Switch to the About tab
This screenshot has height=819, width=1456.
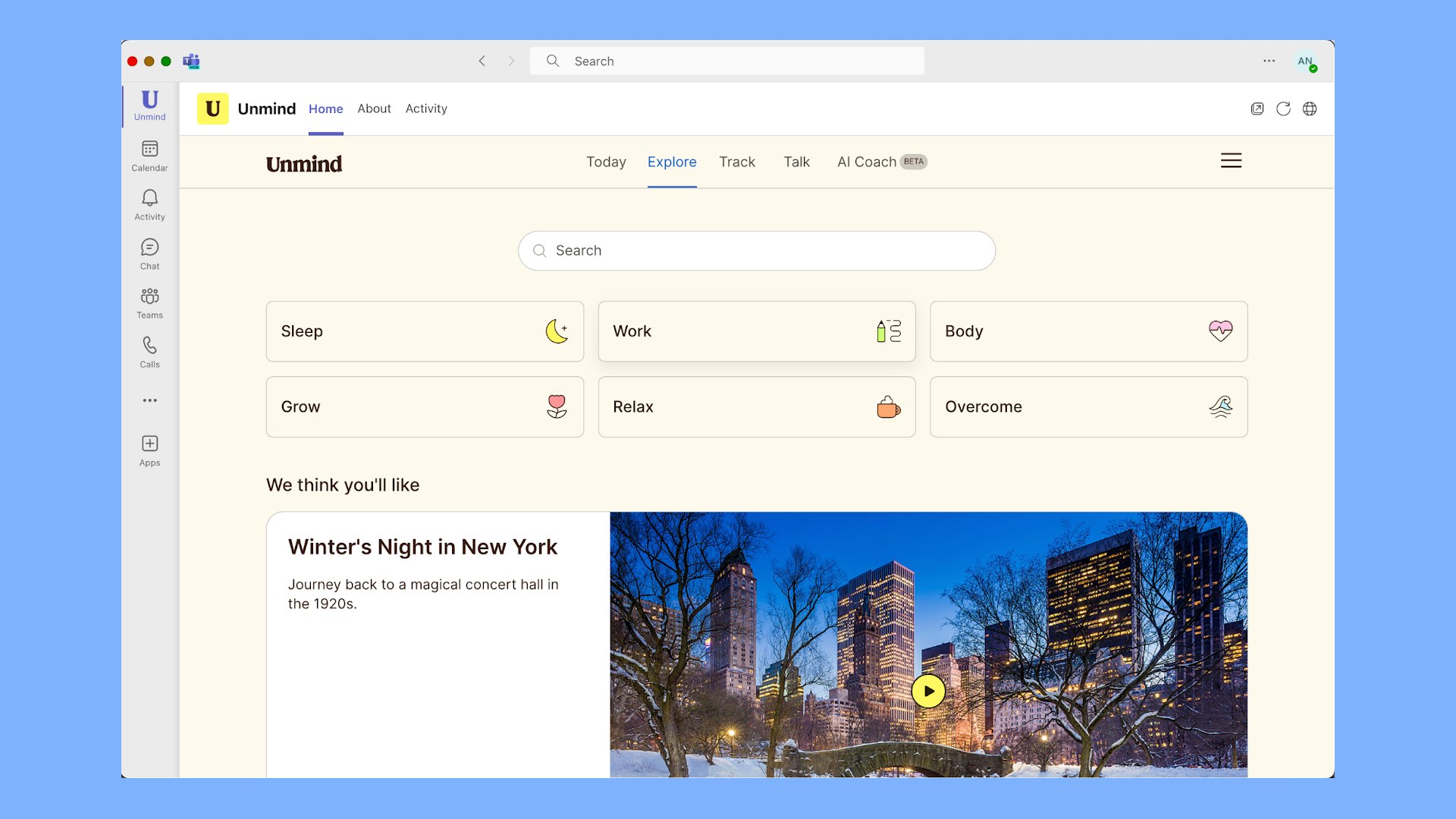(374, 108)
